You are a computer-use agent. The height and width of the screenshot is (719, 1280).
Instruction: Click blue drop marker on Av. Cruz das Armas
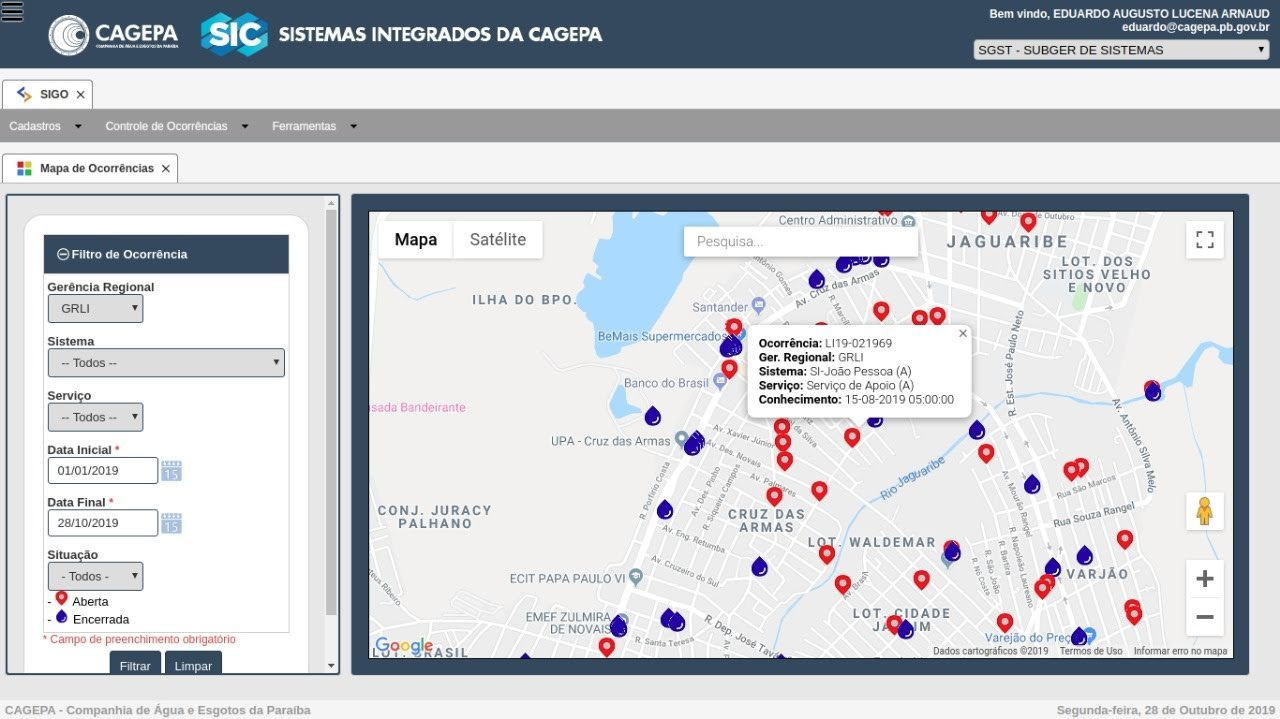click(x=817, y=279)
